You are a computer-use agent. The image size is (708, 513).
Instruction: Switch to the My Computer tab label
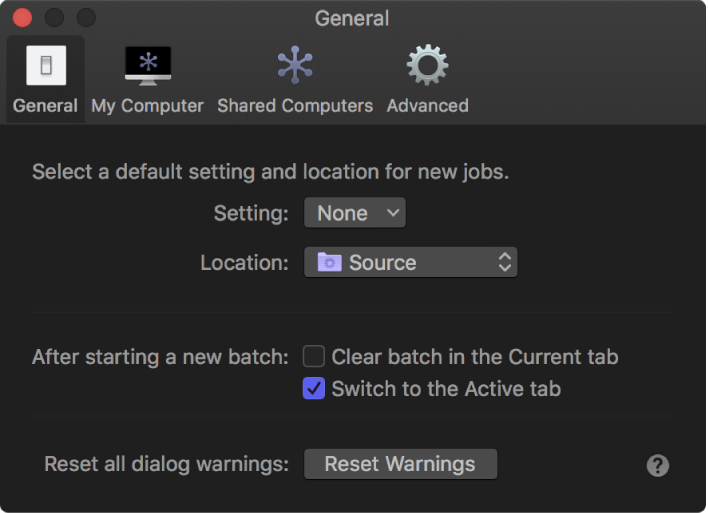tap(147, 105)
